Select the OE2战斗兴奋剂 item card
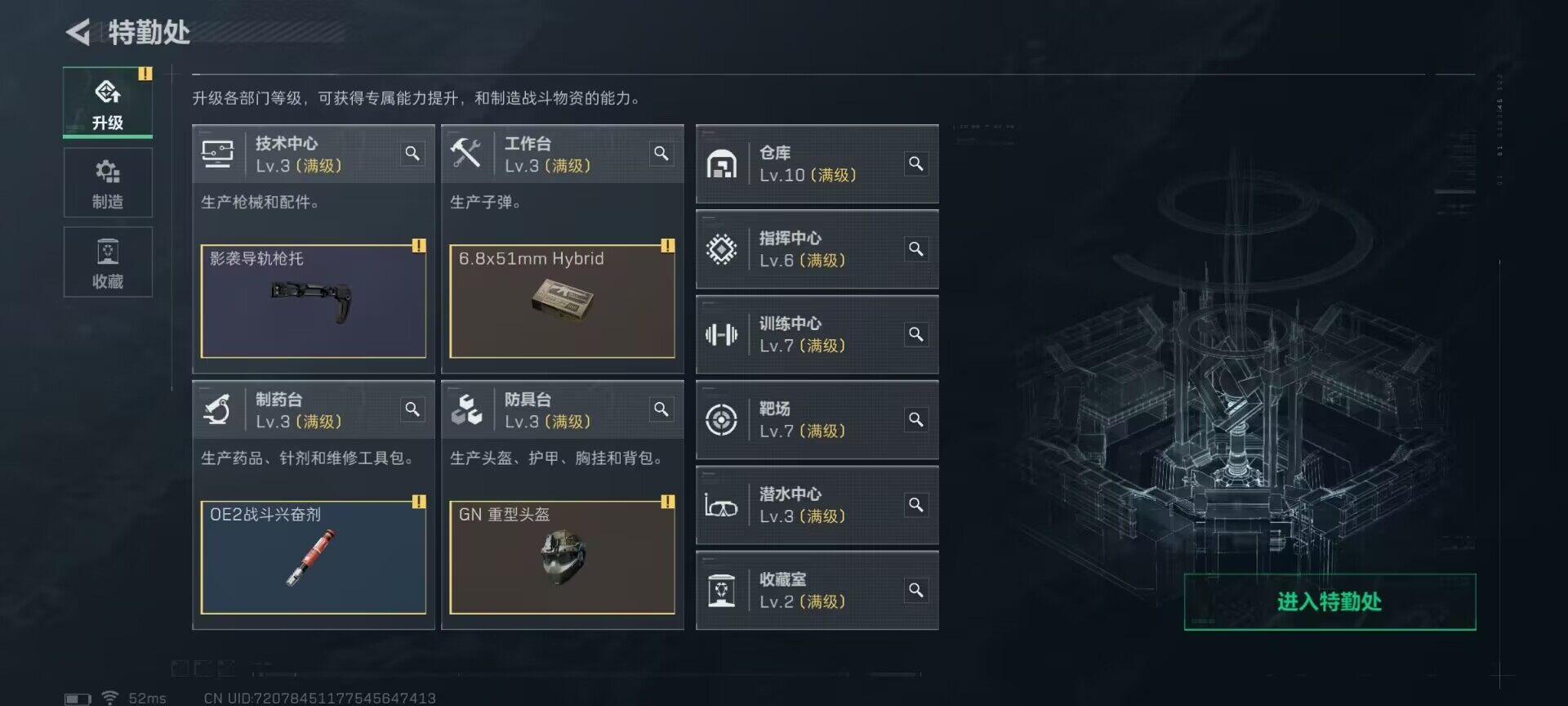1568x706 pixels. [314, 557]
